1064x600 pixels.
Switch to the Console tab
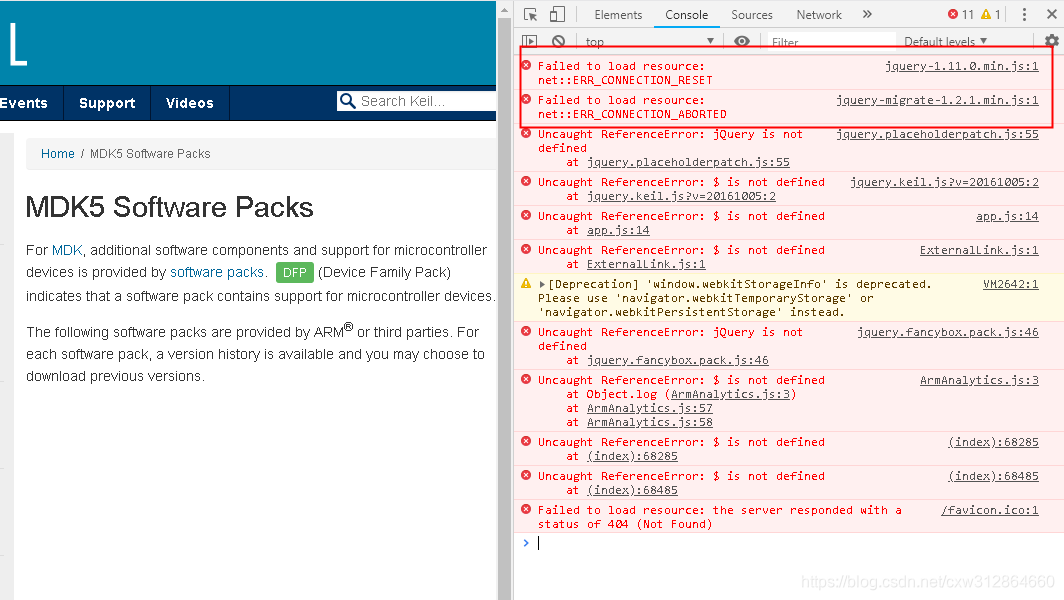click(686, 14)
